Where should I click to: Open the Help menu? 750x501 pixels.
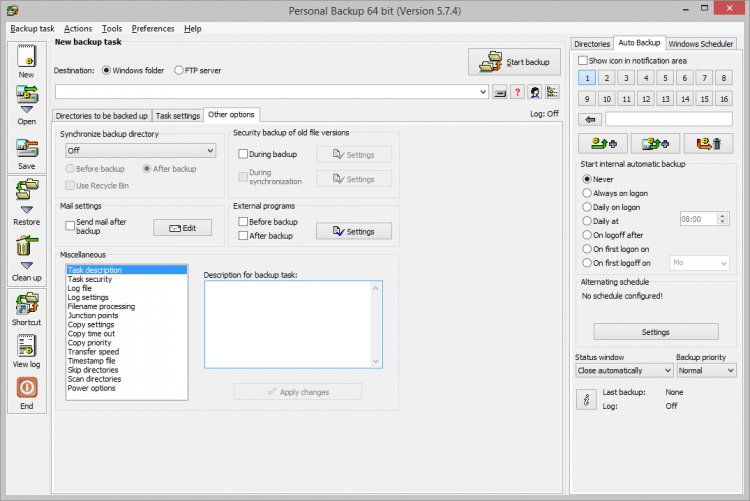[x=193, y=29]
